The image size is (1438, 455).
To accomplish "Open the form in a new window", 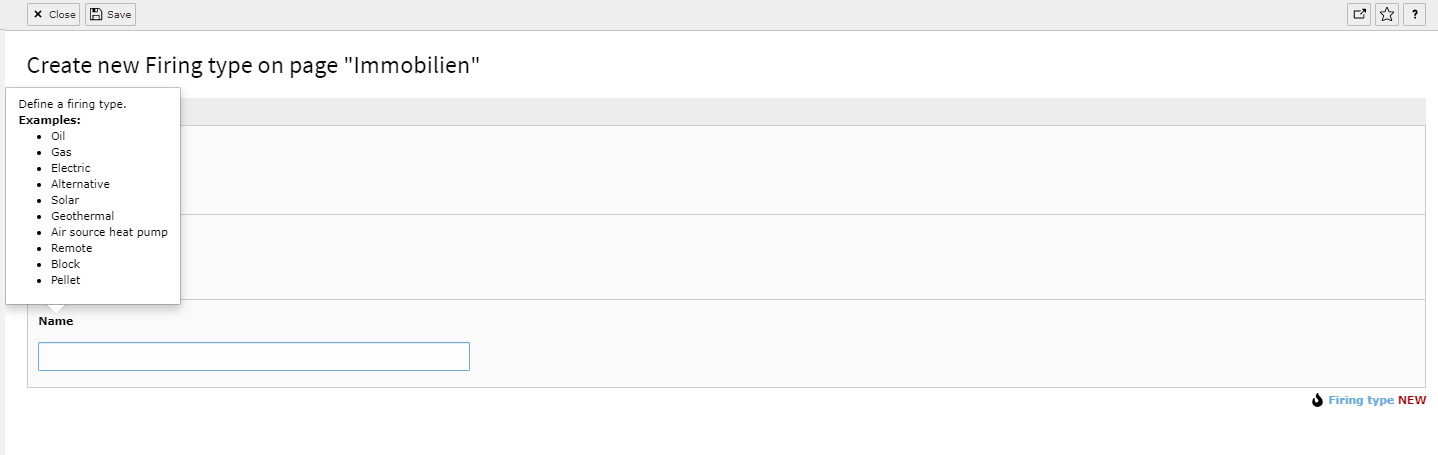I will tap(1359, 14).
